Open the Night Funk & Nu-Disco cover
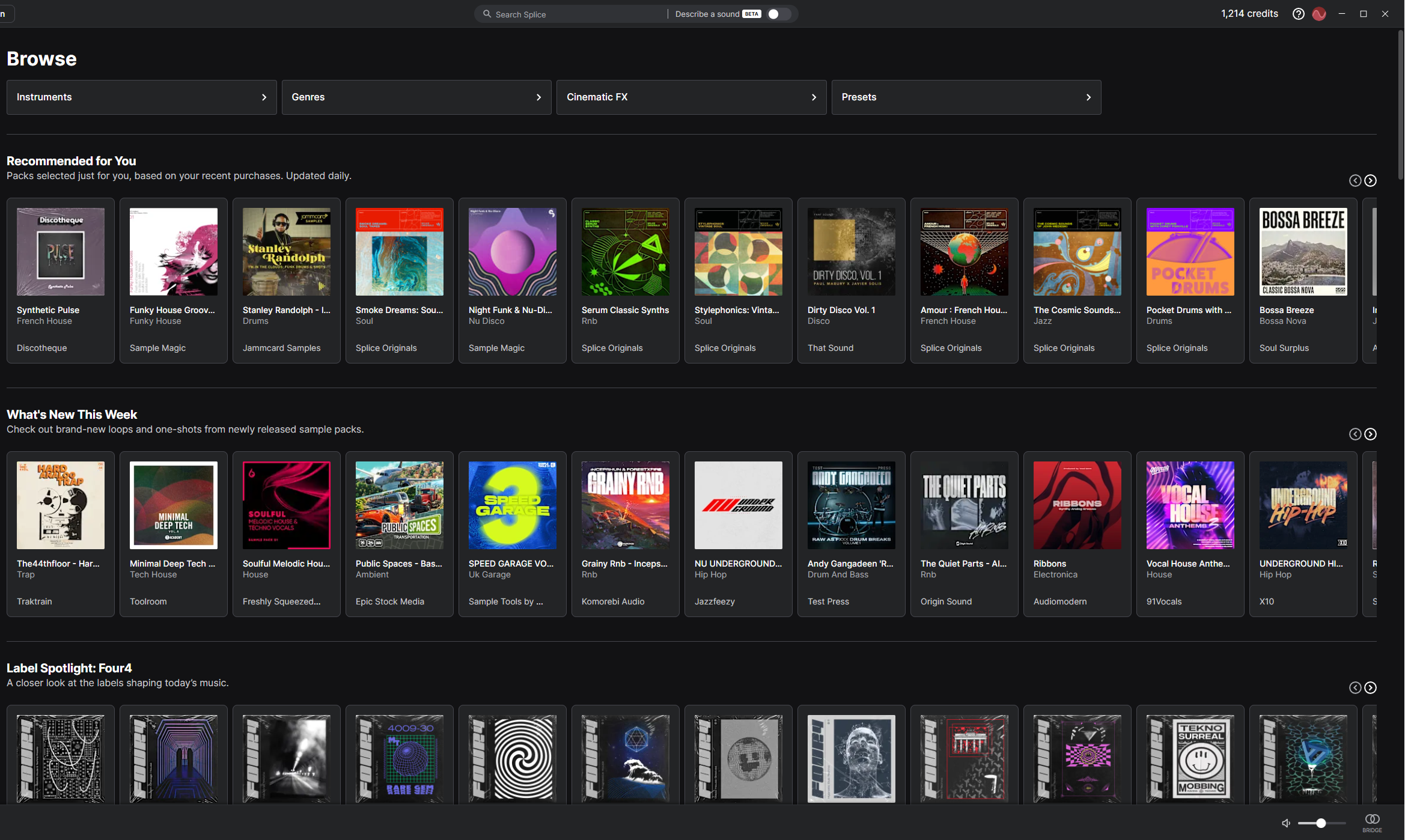Image resolution: width=1405 pixels, height=840 pixels. pyautogui.click(x=513, y=252)
